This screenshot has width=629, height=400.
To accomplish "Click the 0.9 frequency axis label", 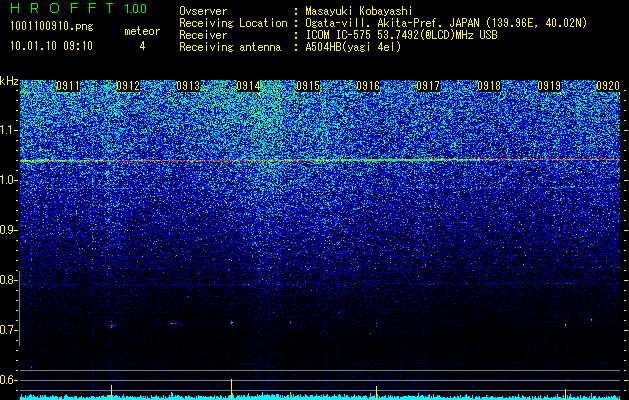I will [x=7, y=230].
